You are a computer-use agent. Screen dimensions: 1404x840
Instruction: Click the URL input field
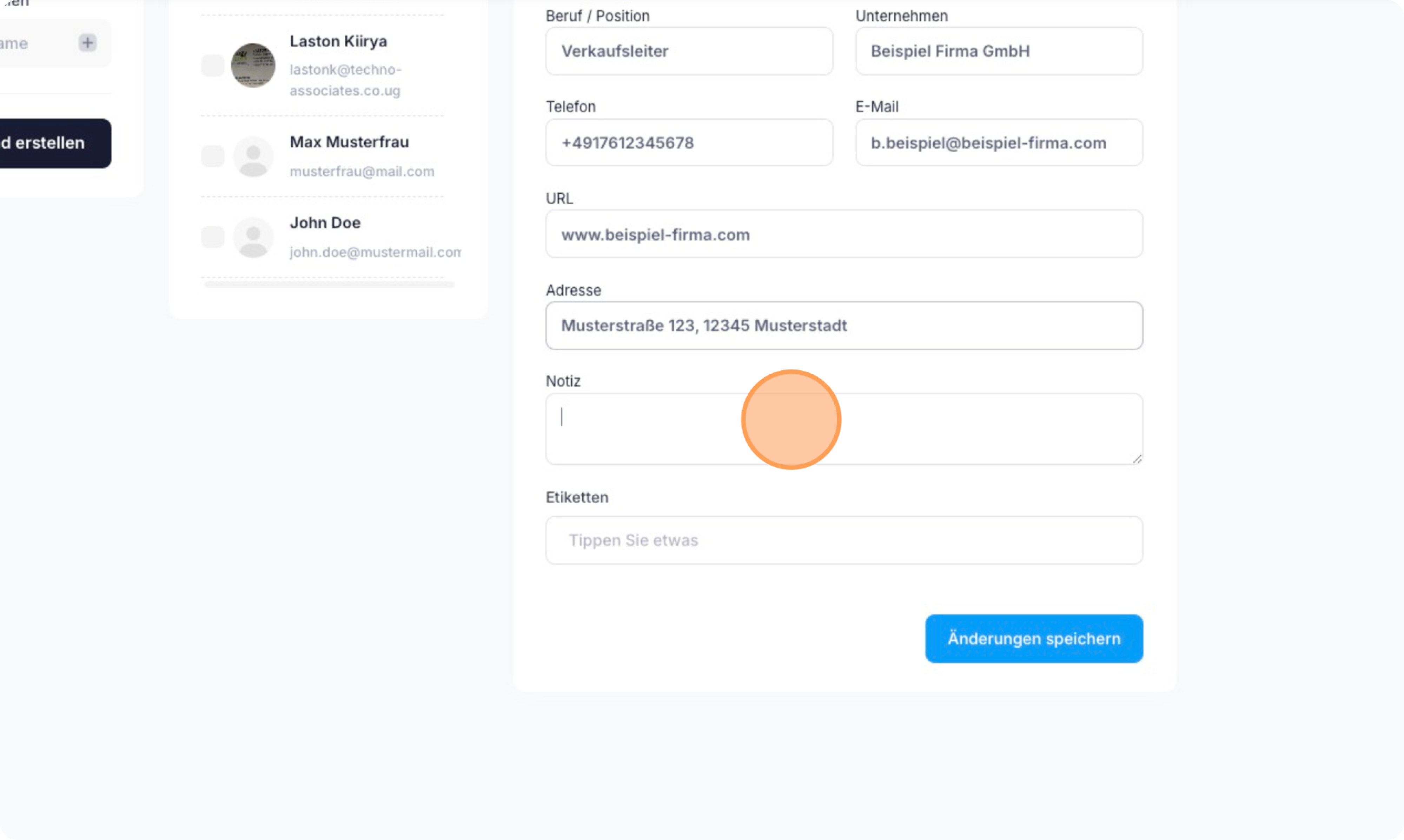coord(843,234)
